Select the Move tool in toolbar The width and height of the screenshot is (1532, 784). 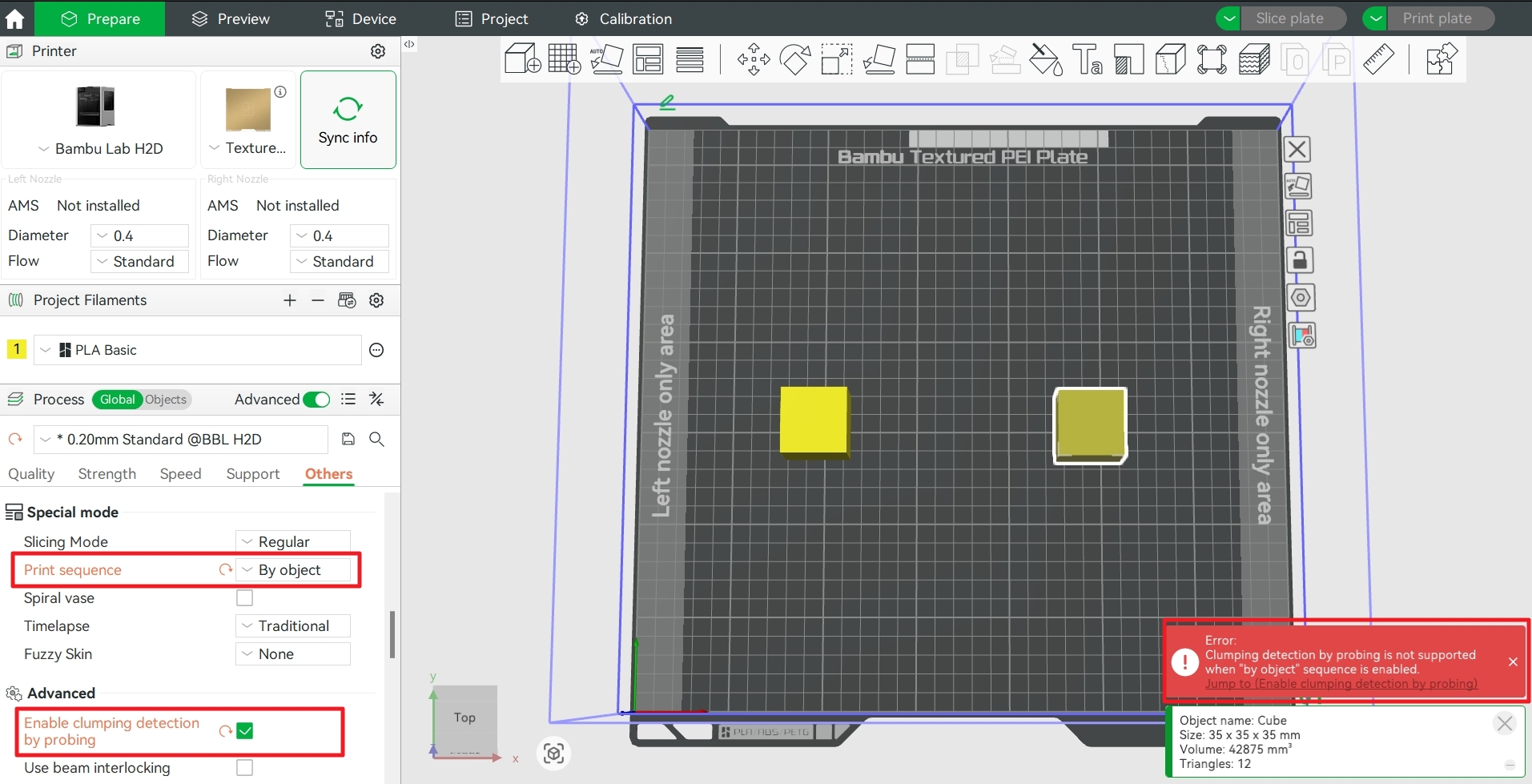tap(753, 59)
